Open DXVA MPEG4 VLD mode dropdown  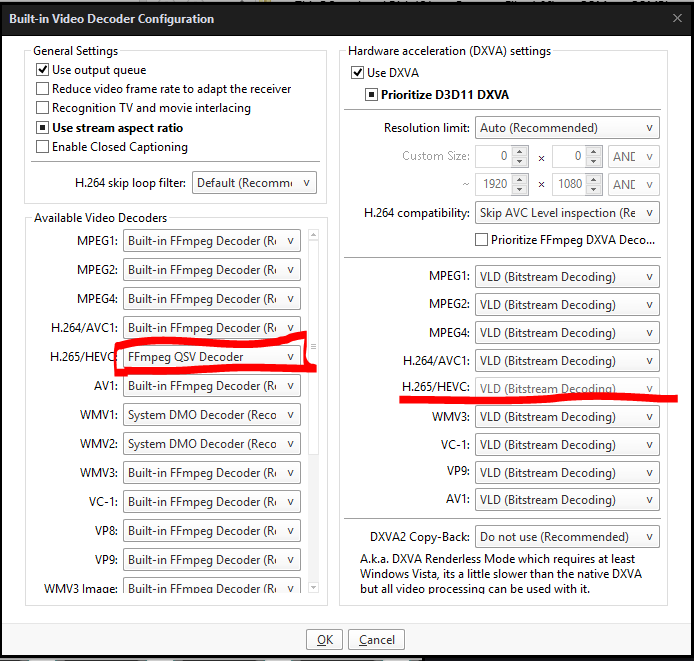(567, 333)
